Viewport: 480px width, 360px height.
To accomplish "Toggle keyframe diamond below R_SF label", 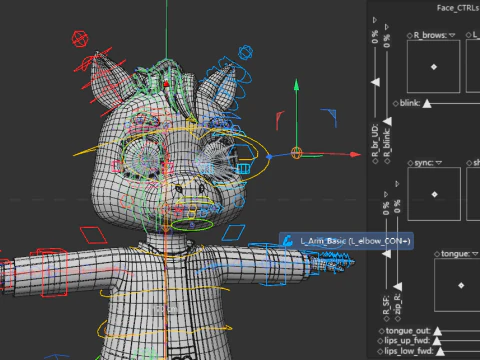I will [x=387, y=319].
